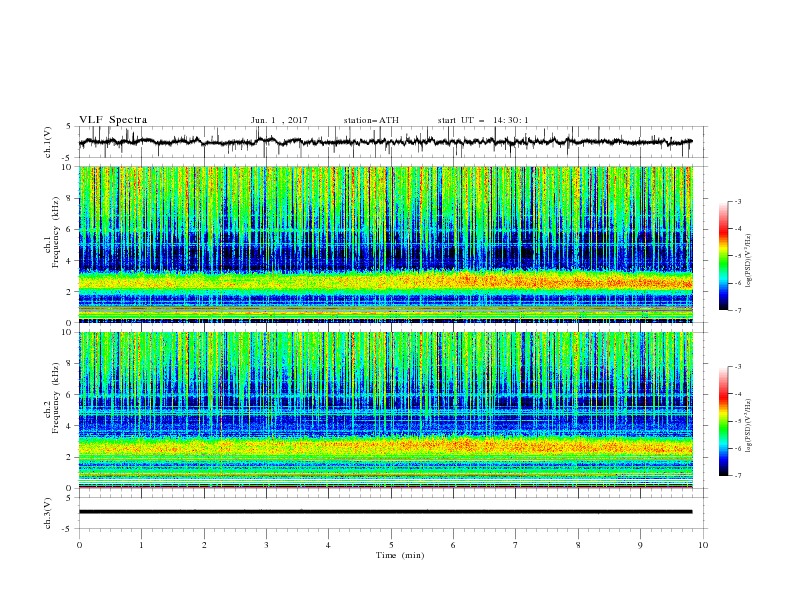Click the "ch.3(V)" axis label
Viewport: 792px width, 612px height.
[x=48, y=513]
